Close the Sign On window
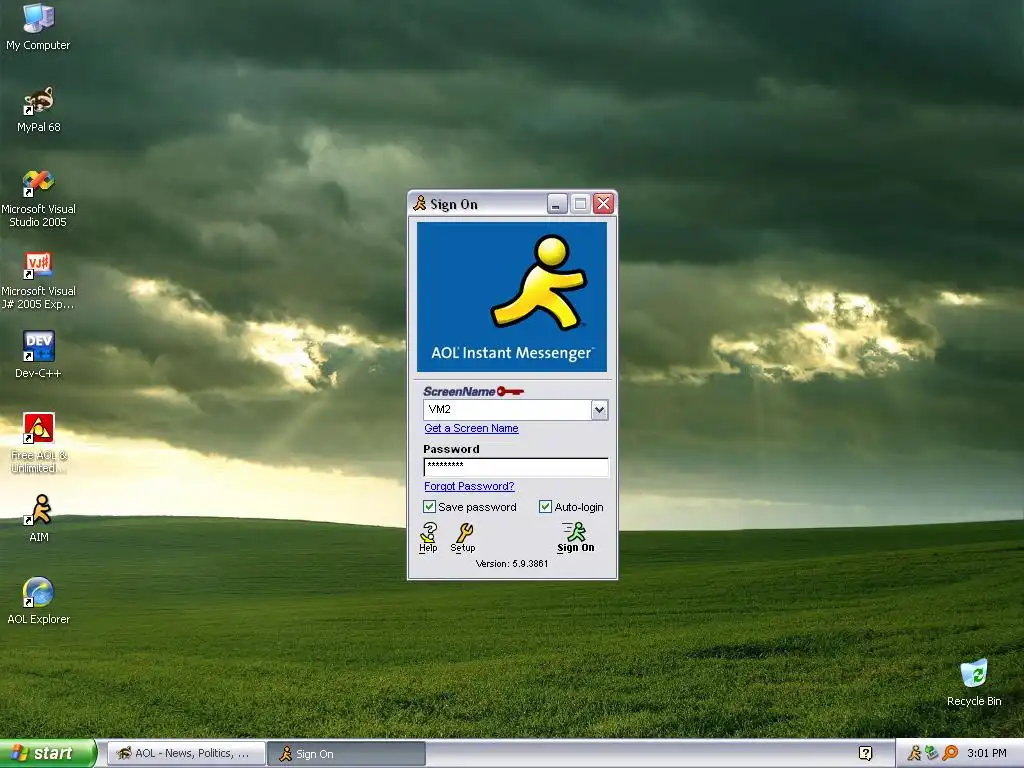This screenshot has height=768, width=1024. (x=604, y=204)
